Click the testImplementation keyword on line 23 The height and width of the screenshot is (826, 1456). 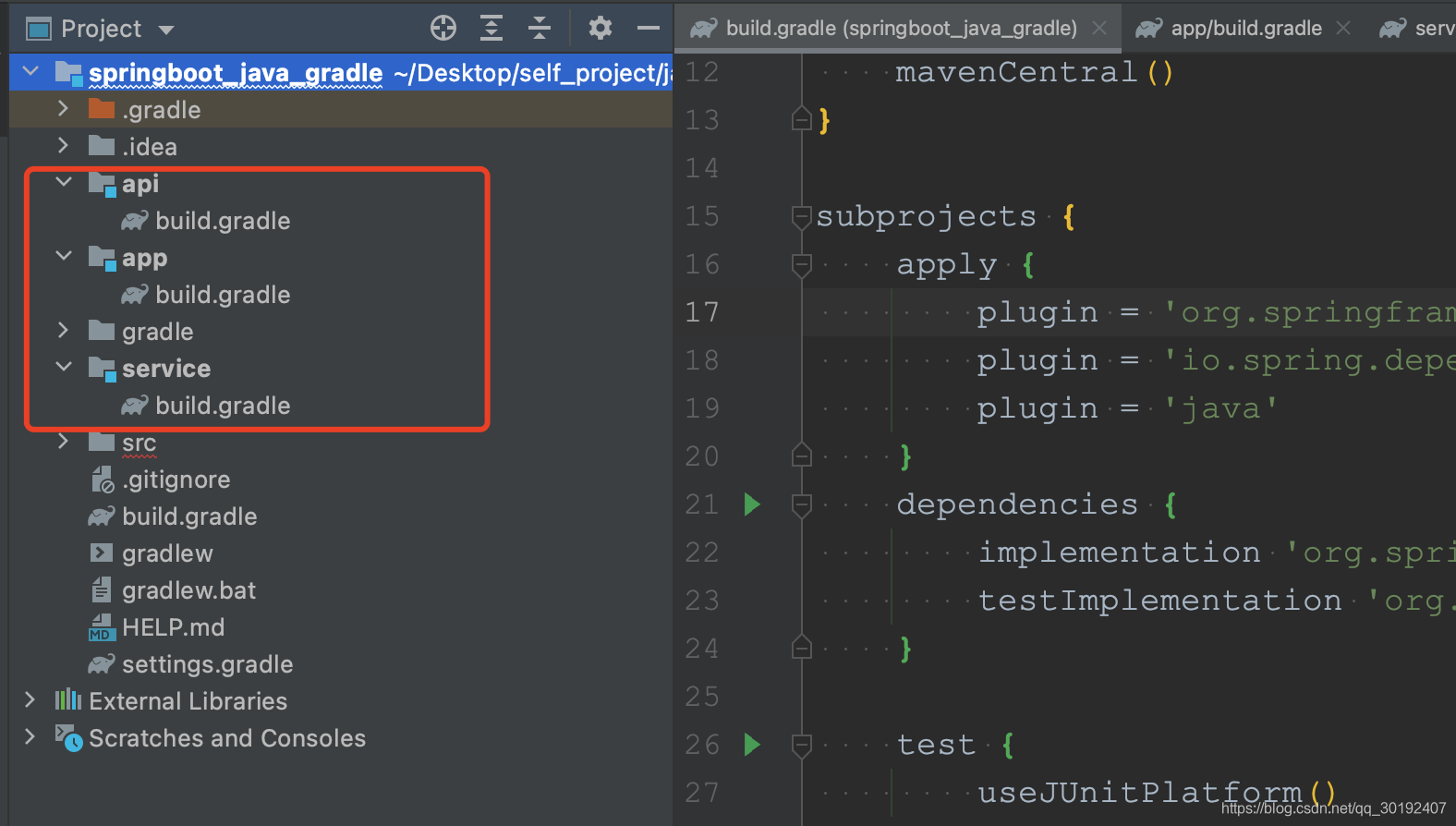coord(1159,601)
